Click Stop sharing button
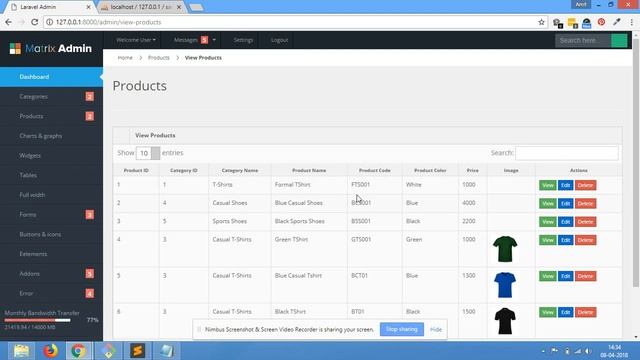Image resolution: width=640 pixels, height=360 pixels. tap(402, 329)
